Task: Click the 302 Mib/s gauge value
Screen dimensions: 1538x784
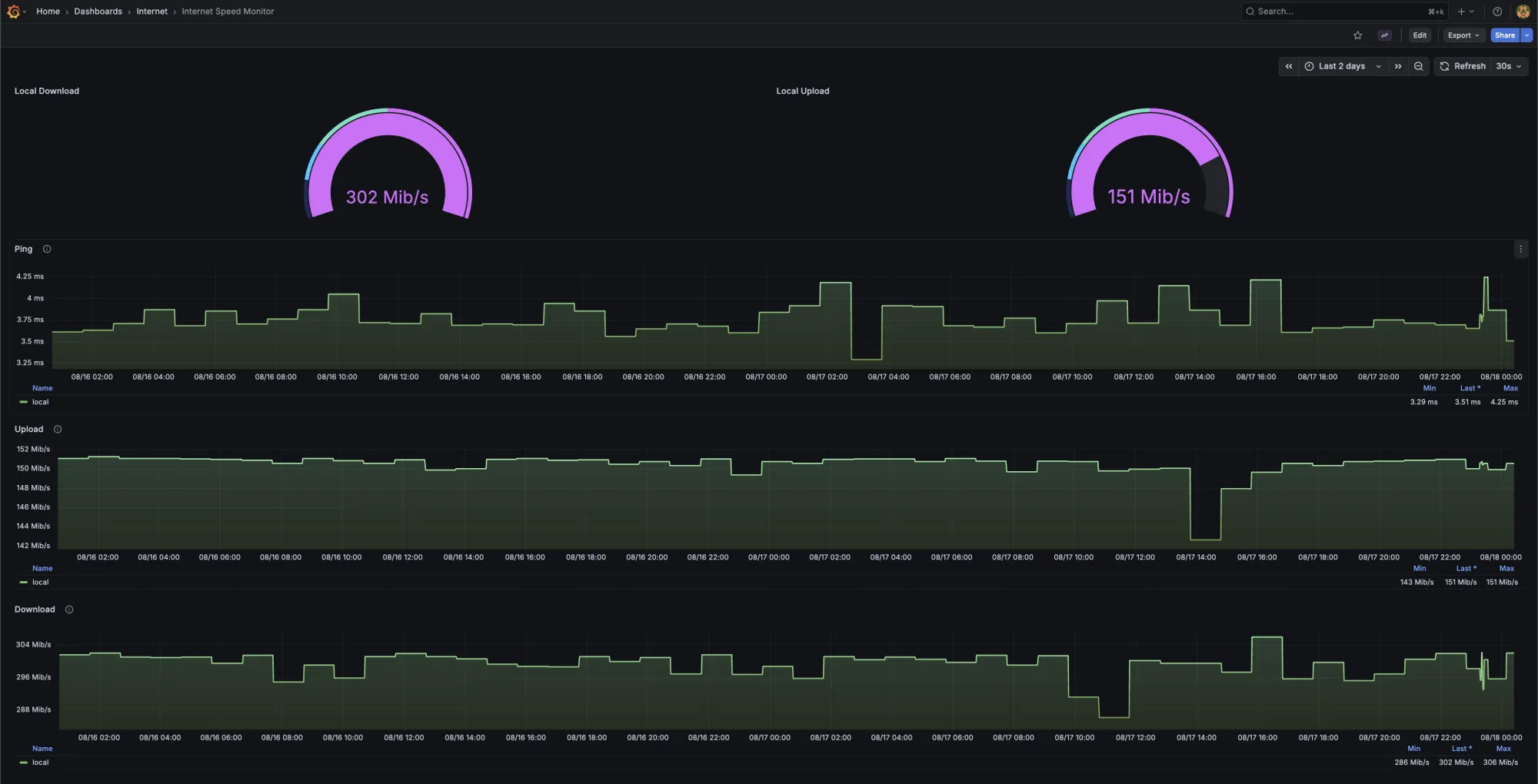Action: click(387, 198)
